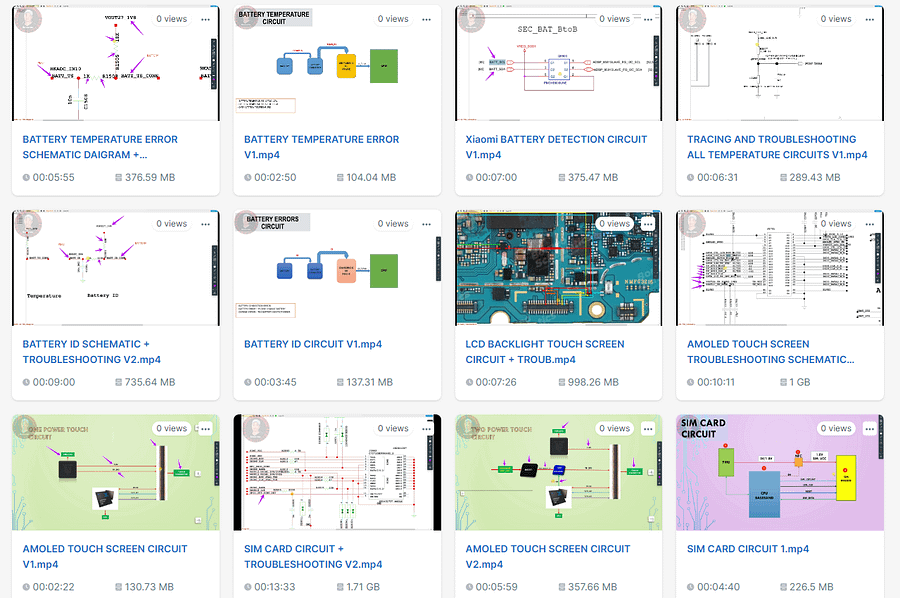Viewport: 900px width, 598px height.
Task: Open more options for BATTERY ID CIRCUIT V1.mp4
Action: click(426, 224)
